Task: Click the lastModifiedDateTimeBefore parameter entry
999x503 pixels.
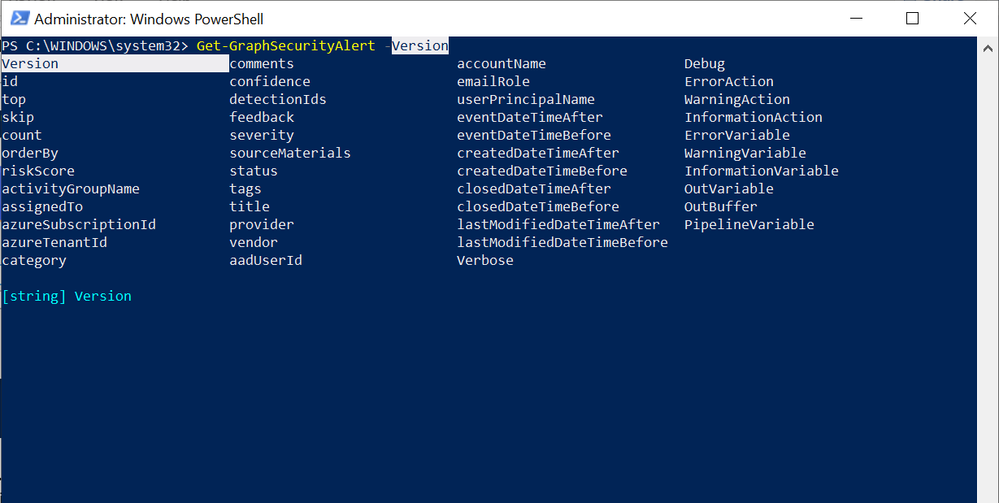Action: coord(562,243)
